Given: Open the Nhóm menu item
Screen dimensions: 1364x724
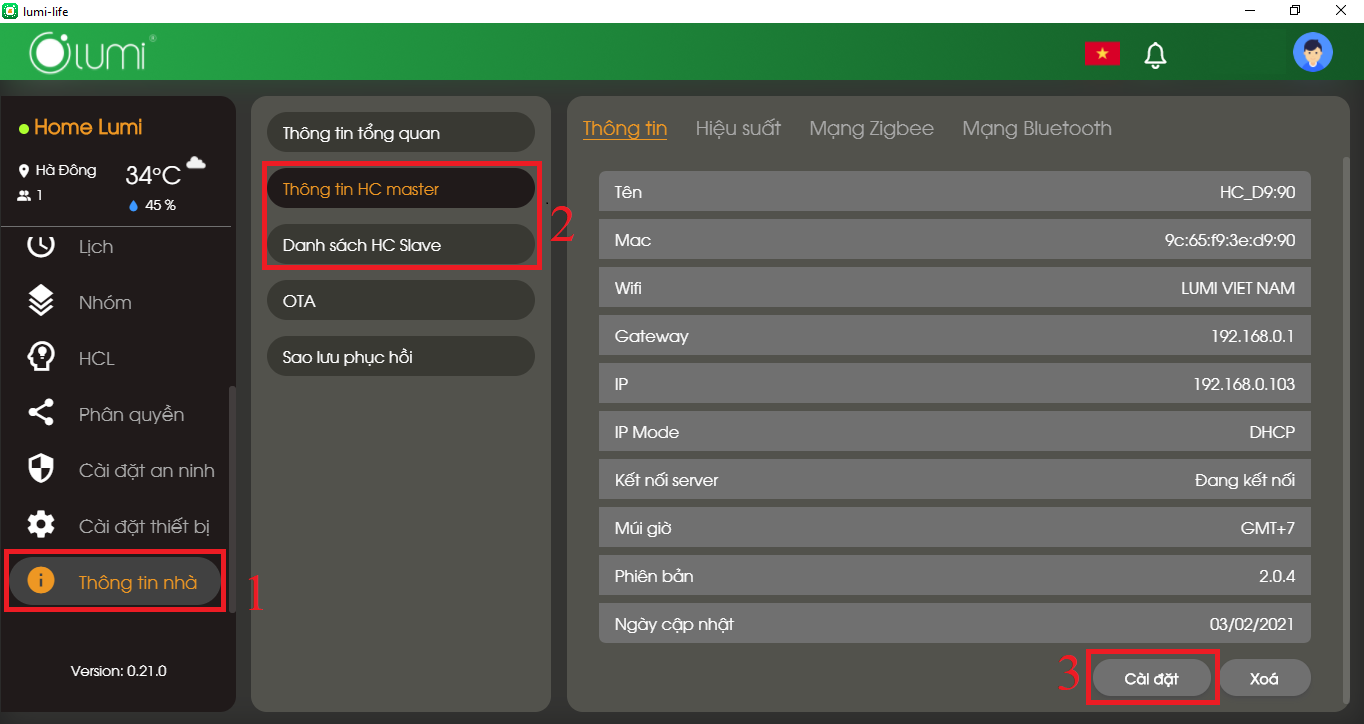Looking at the screenshot, I should pyautogui.click(x=105, y=302).
